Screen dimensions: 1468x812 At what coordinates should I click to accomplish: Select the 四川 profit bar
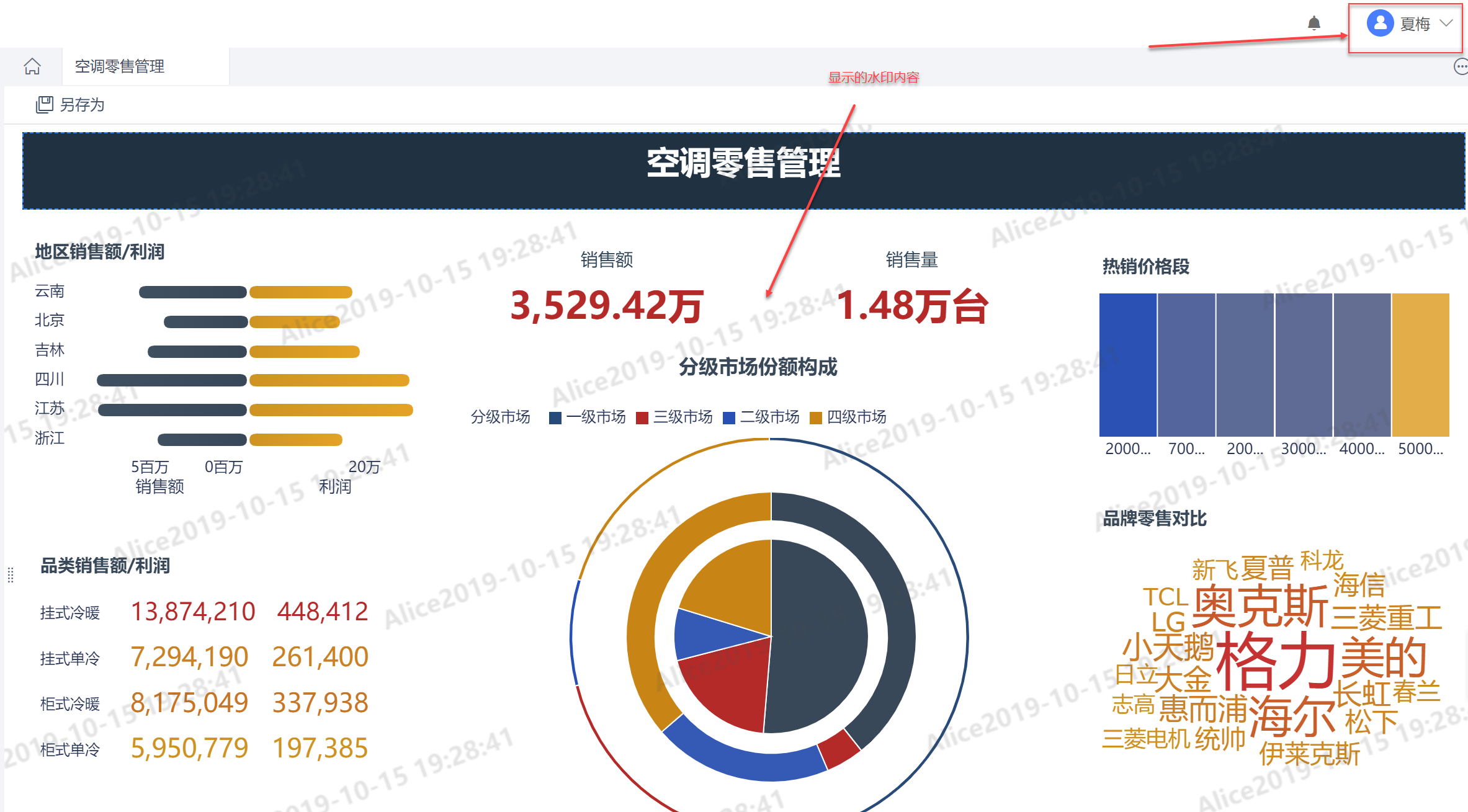point(329,380)
